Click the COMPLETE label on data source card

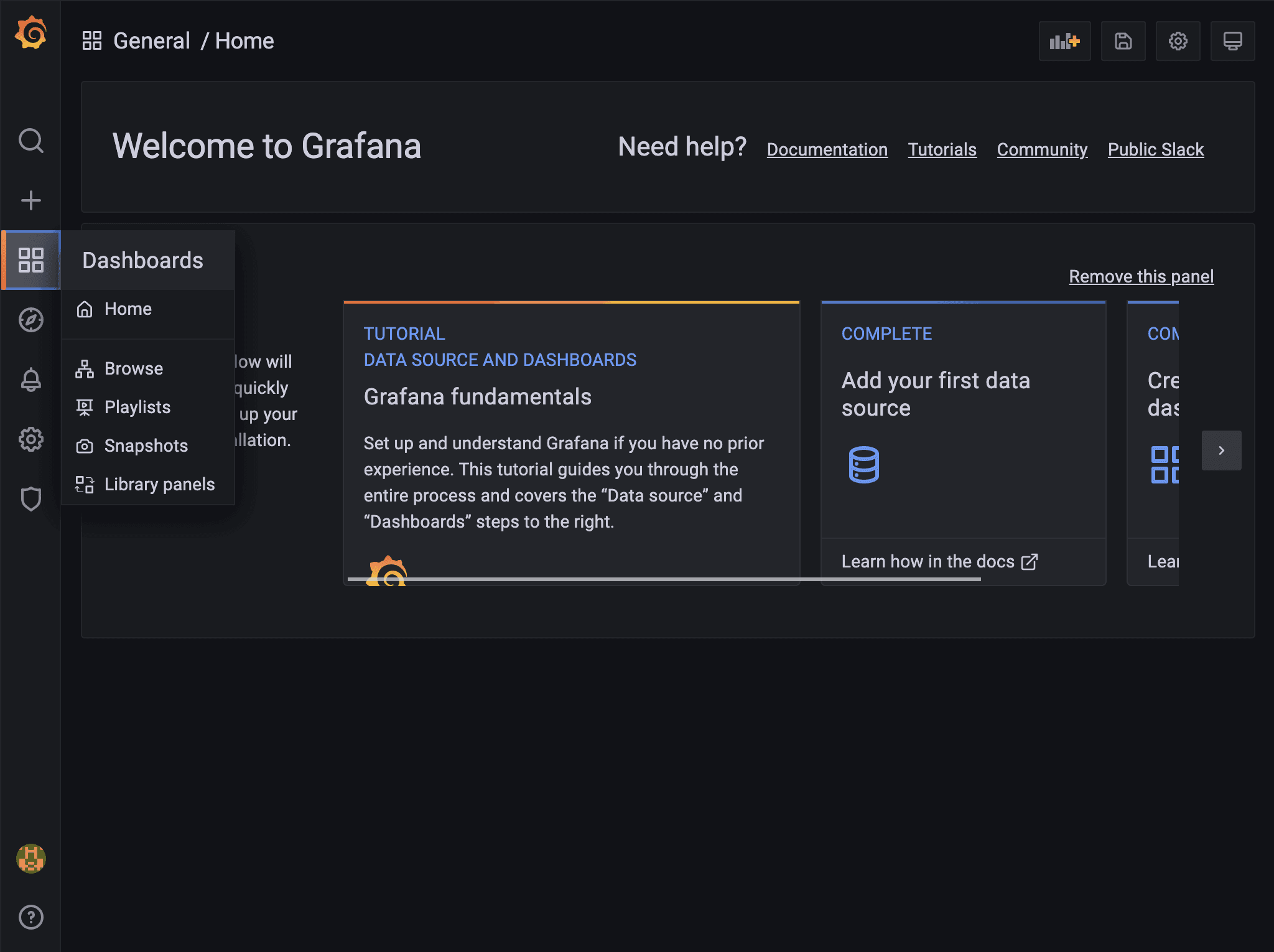click(886, 334)
